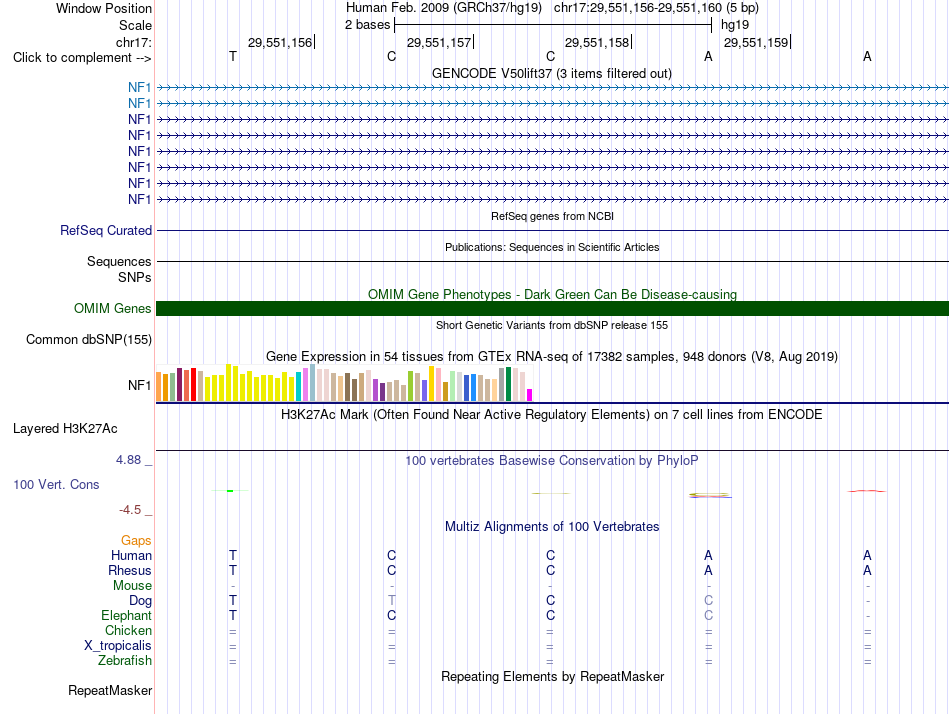This screenshot has width=950, height=714.
Task: Click the Rhesus species row label
Action: (130, 570)
